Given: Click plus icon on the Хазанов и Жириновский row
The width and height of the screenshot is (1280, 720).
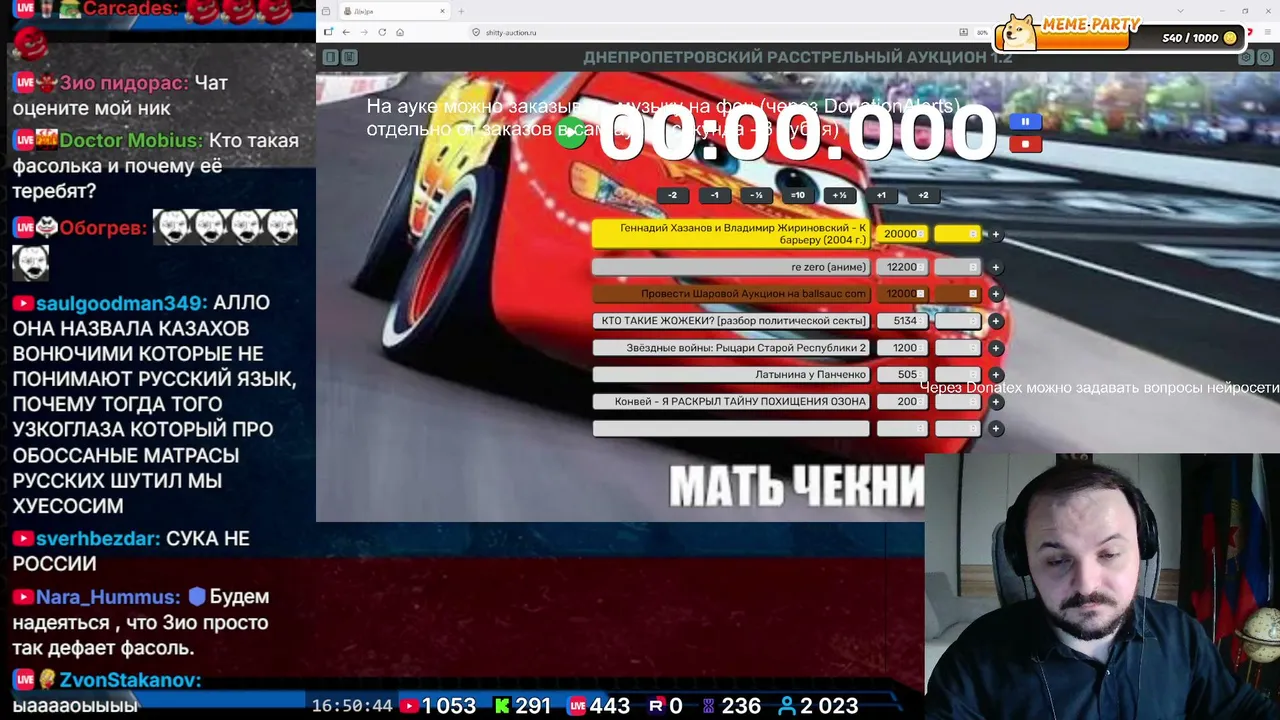Looking at the screenshot, I should [995, 234].
